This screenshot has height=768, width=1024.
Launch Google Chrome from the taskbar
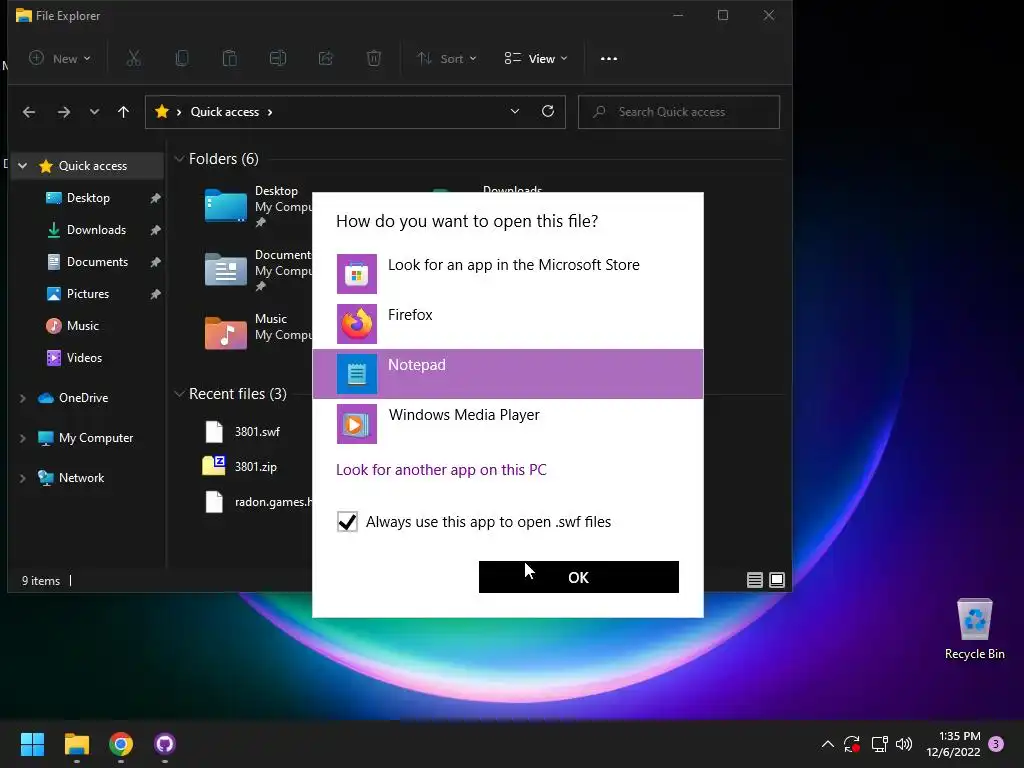pos(121,744)
